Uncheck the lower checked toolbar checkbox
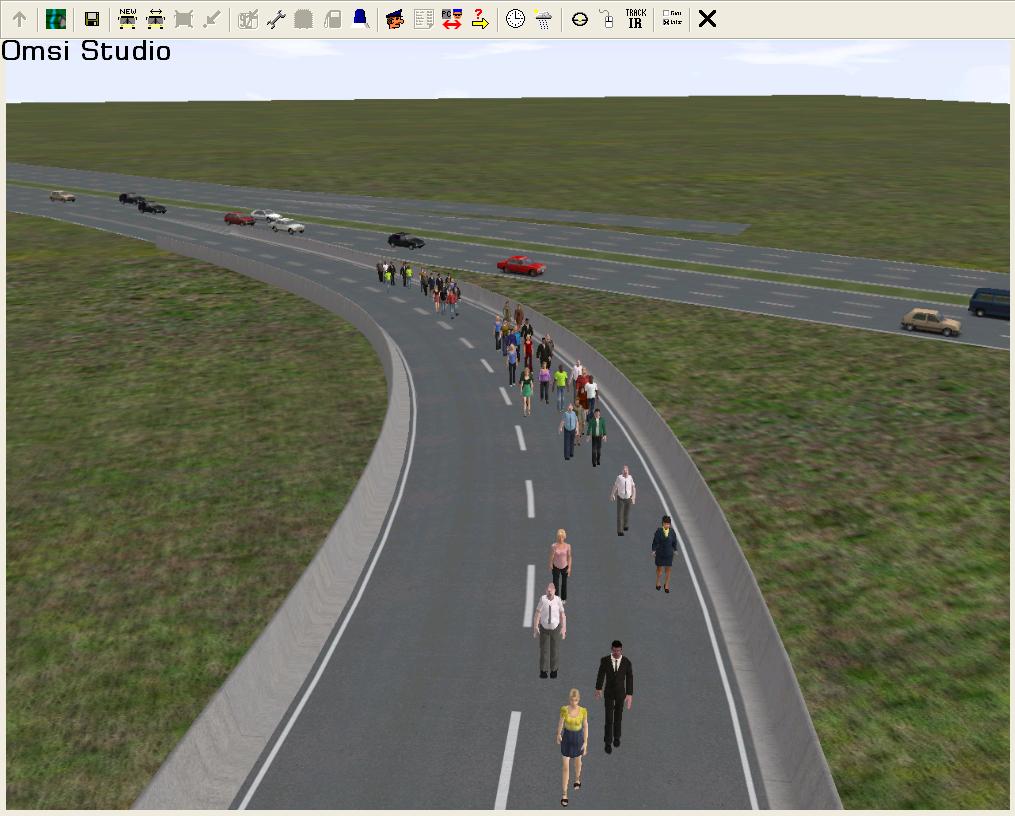The height and width of the screenshot is (816, 1015). [667, 23]
